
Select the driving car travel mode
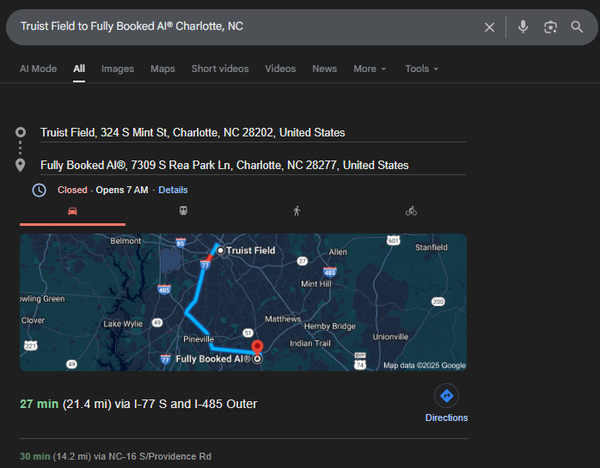coord(73,212)
